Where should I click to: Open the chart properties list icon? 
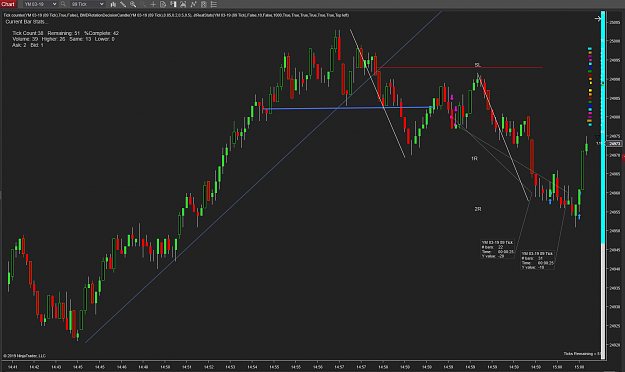214,4
